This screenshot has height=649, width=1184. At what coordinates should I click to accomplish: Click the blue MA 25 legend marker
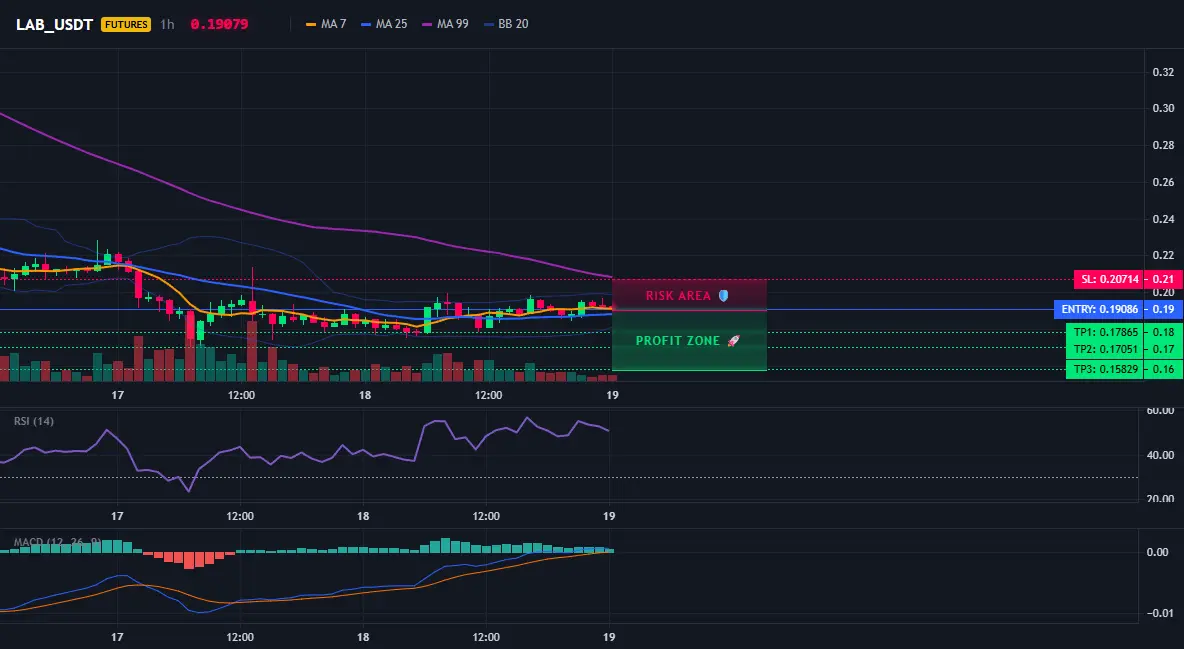(x=366, y=24)
